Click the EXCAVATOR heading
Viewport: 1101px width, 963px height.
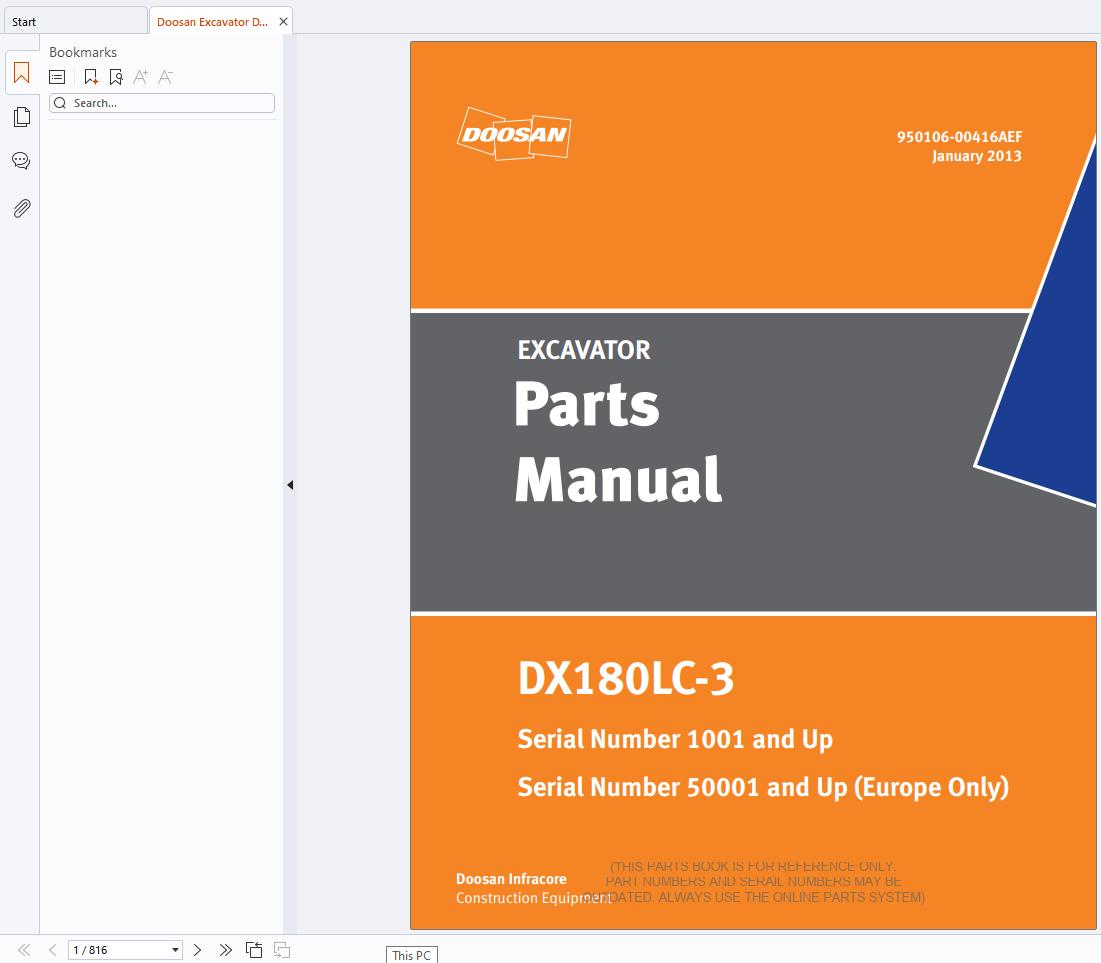[x=584, y=350]
